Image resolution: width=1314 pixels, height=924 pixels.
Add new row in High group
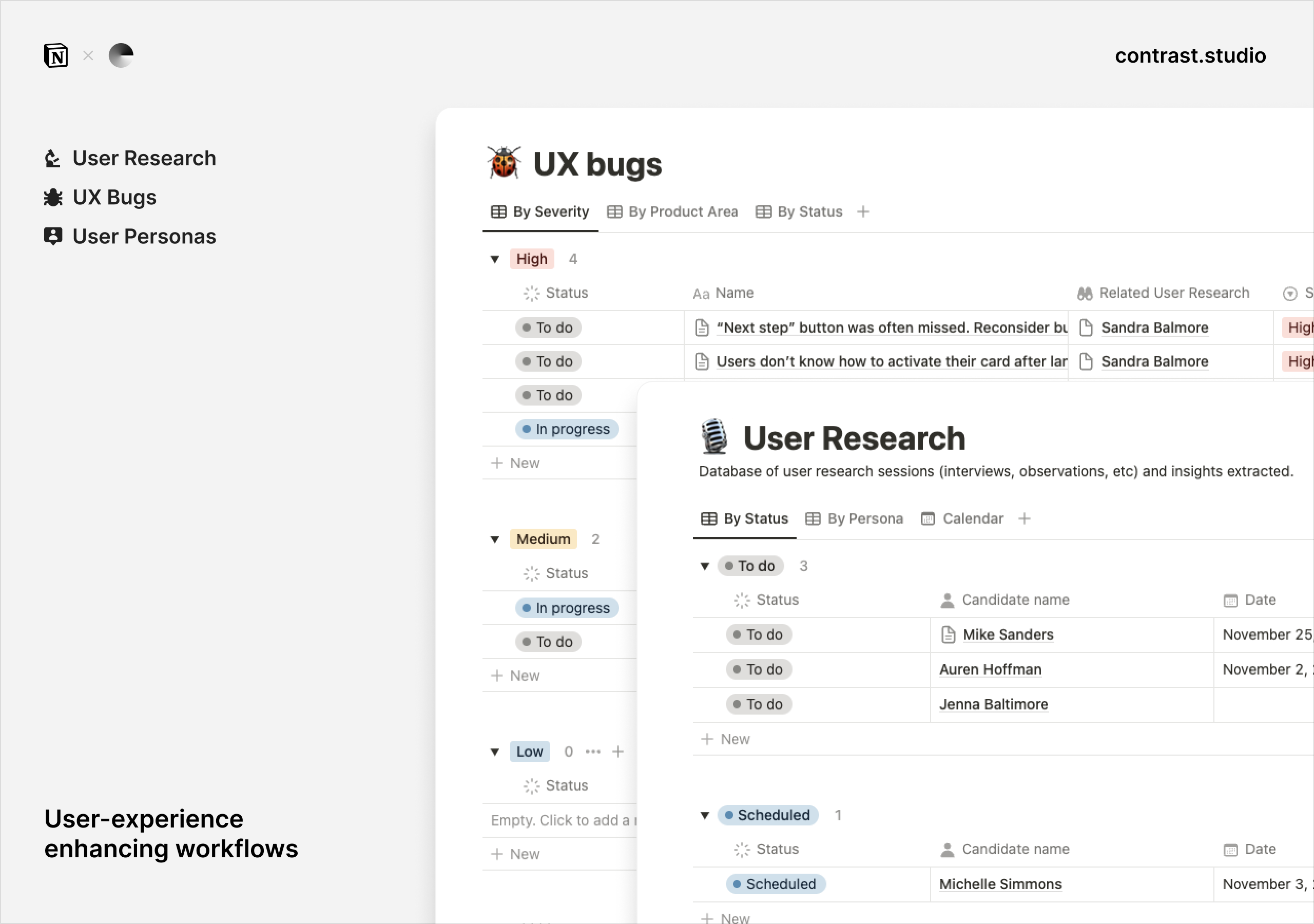(x=515, y=463)
